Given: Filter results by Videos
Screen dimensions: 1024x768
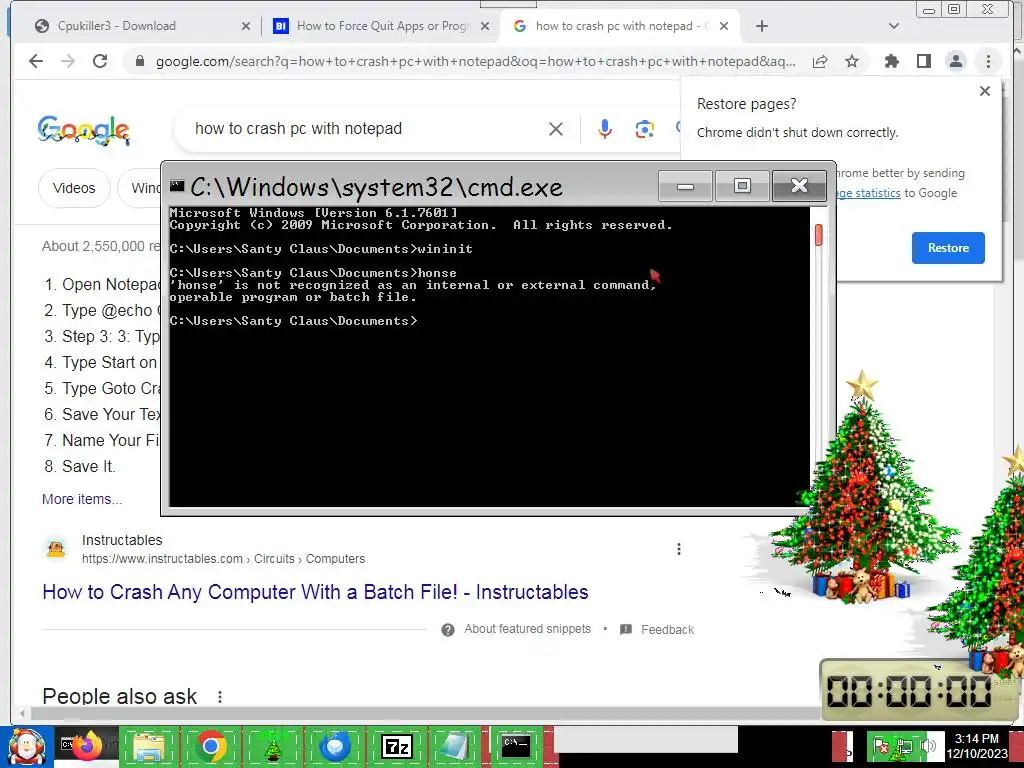Looking at the screenshot, I should (x=74, y=188).
